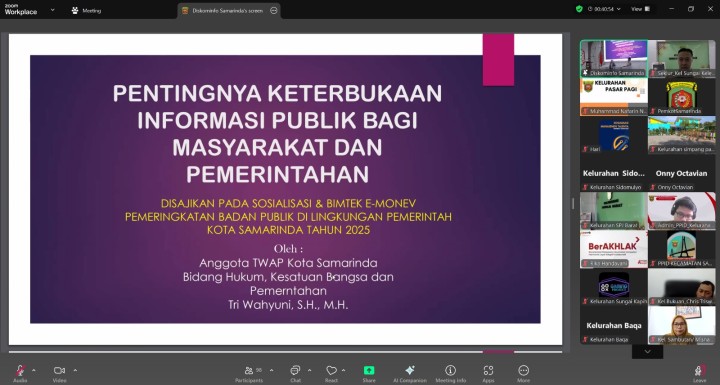Image resolution: width=720 pixels, height=385 pixels.
Task: Select the Diskominfo Samarinda video thumbnail
Action: click(x=614, y=58)
